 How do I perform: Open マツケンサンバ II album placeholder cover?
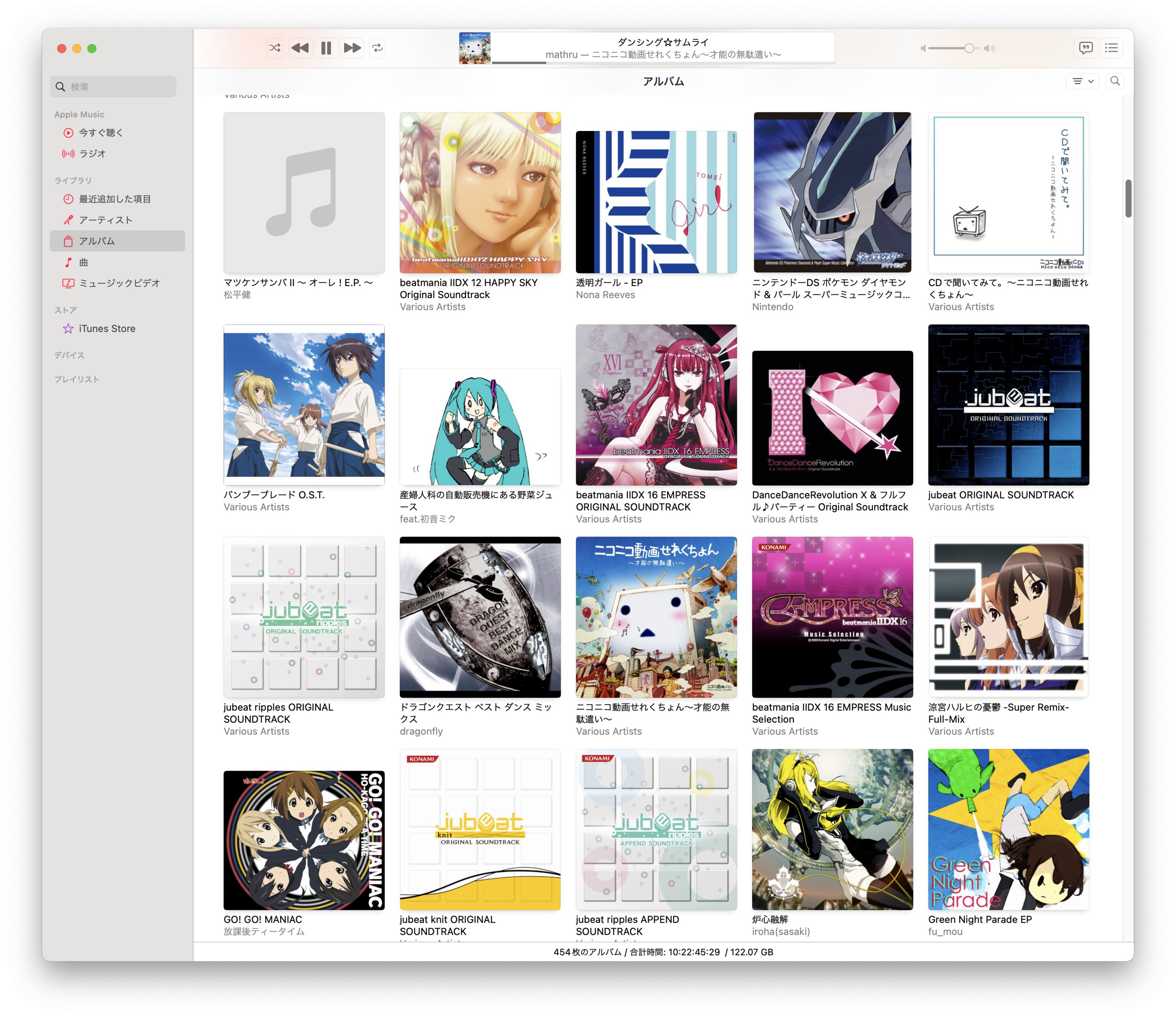(303, 193)
